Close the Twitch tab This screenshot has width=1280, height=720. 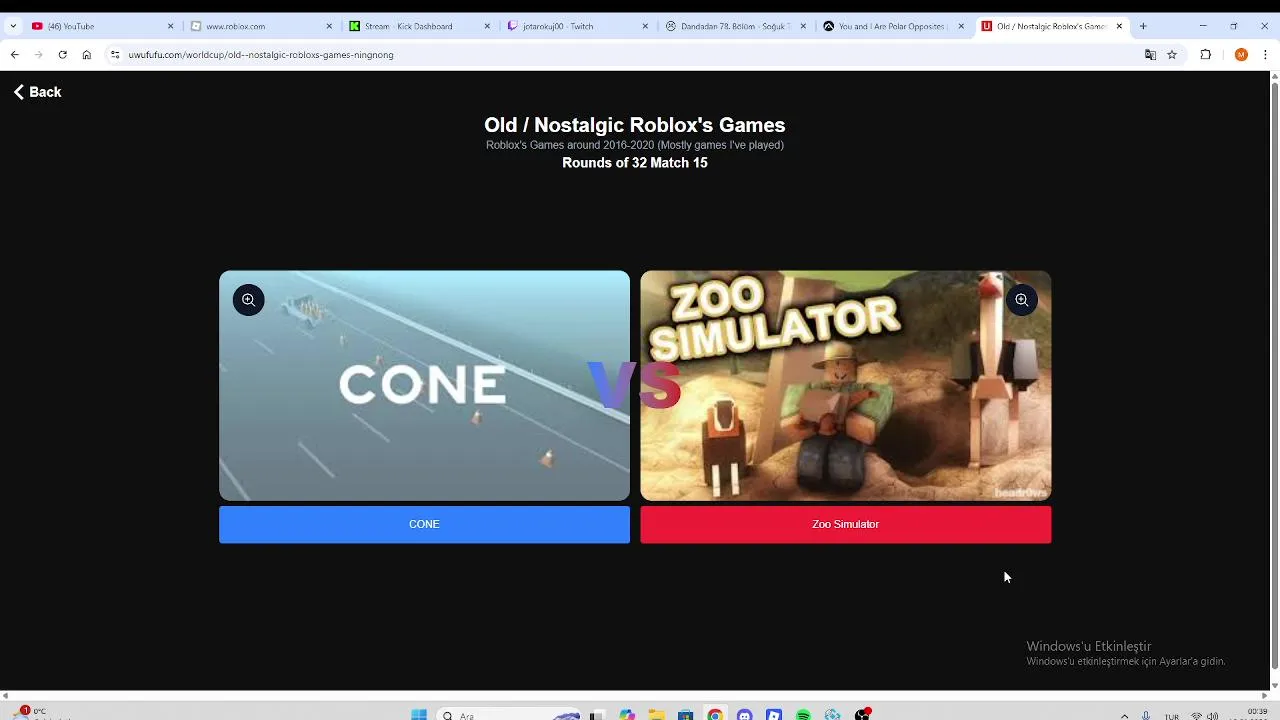645,26
